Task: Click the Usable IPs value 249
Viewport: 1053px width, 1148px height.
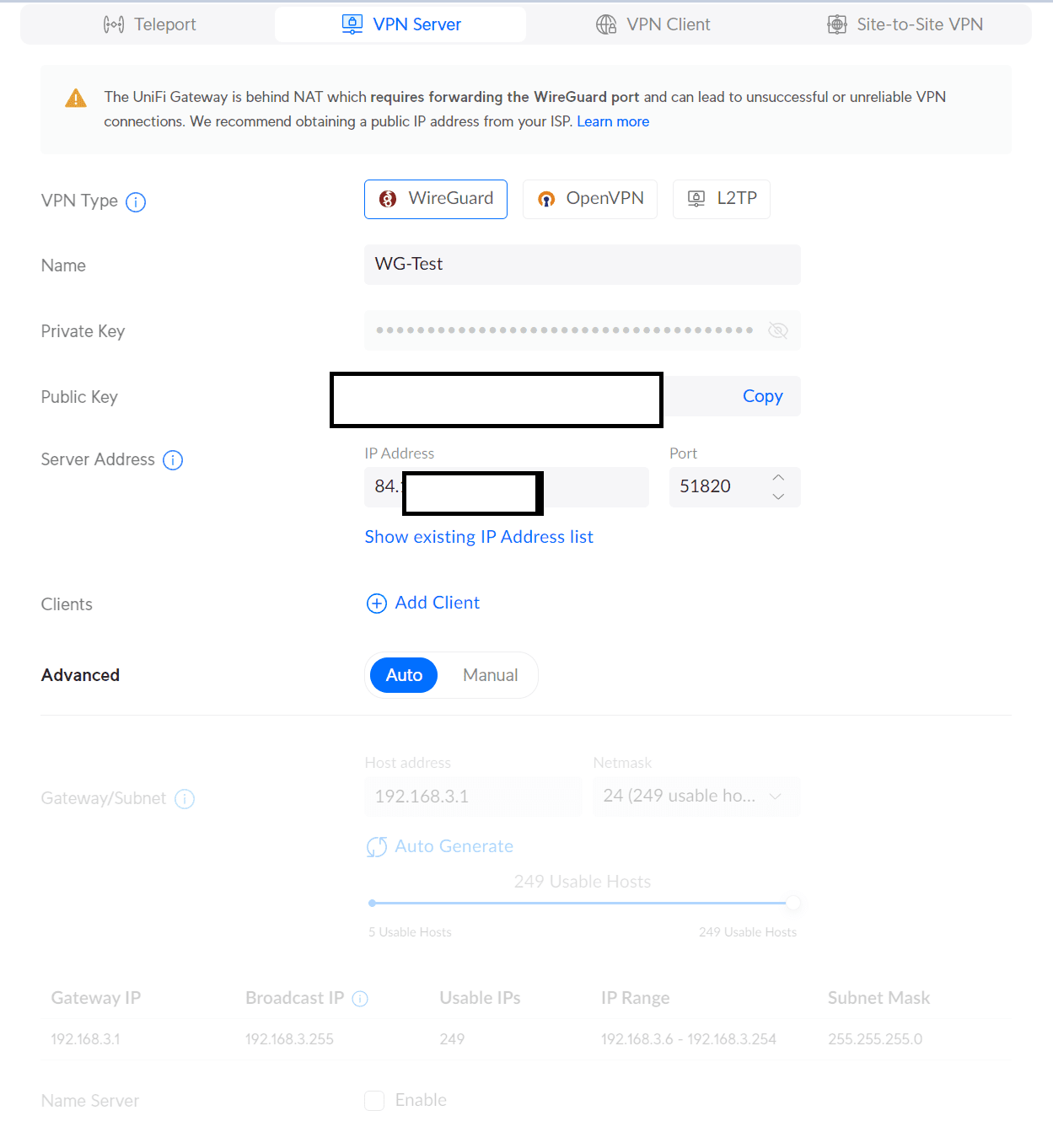Action: [x=452, y=1039]
